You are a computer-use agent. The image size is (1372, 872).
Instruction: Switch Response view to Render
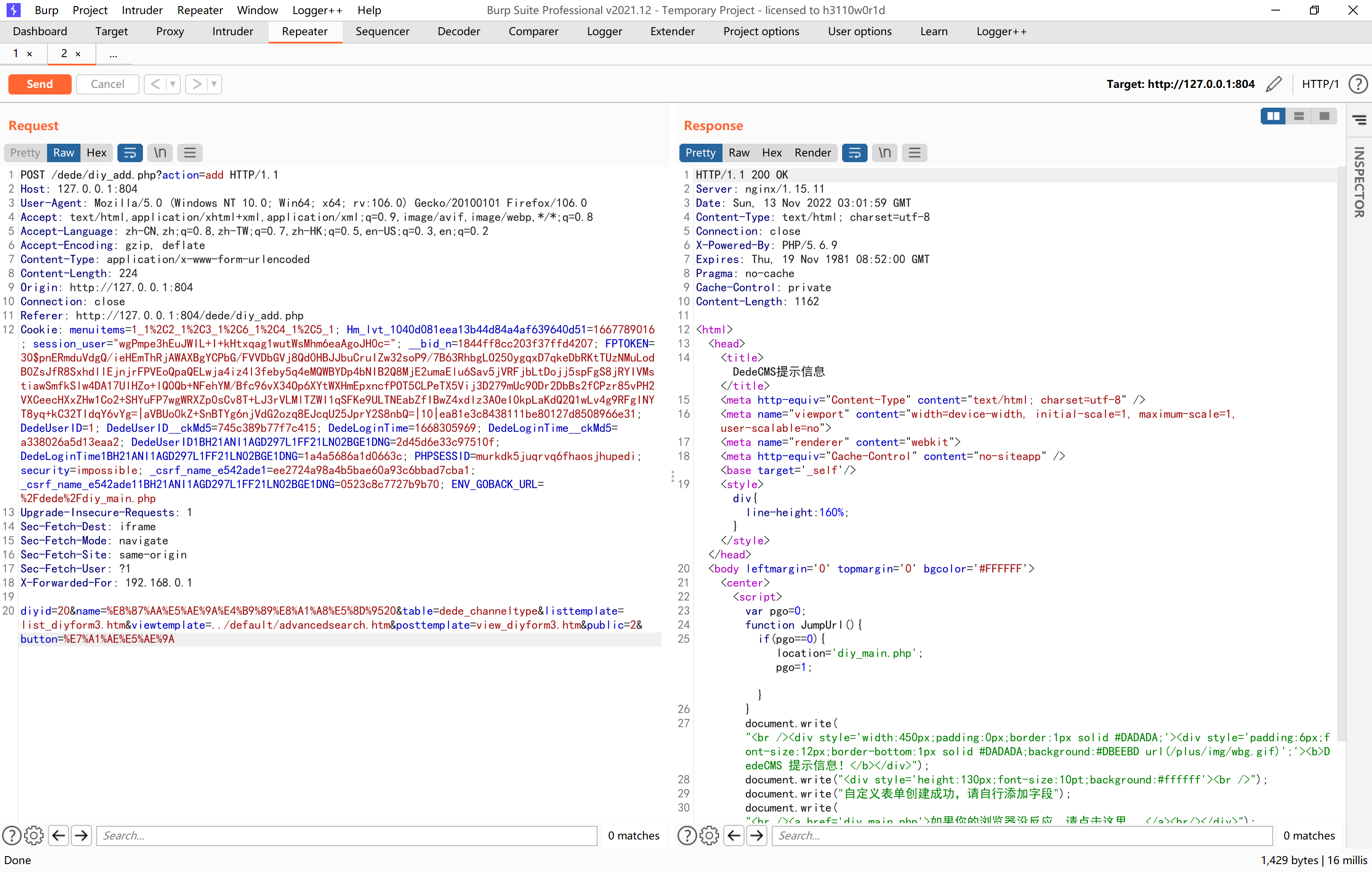click(x=813, y=153)
